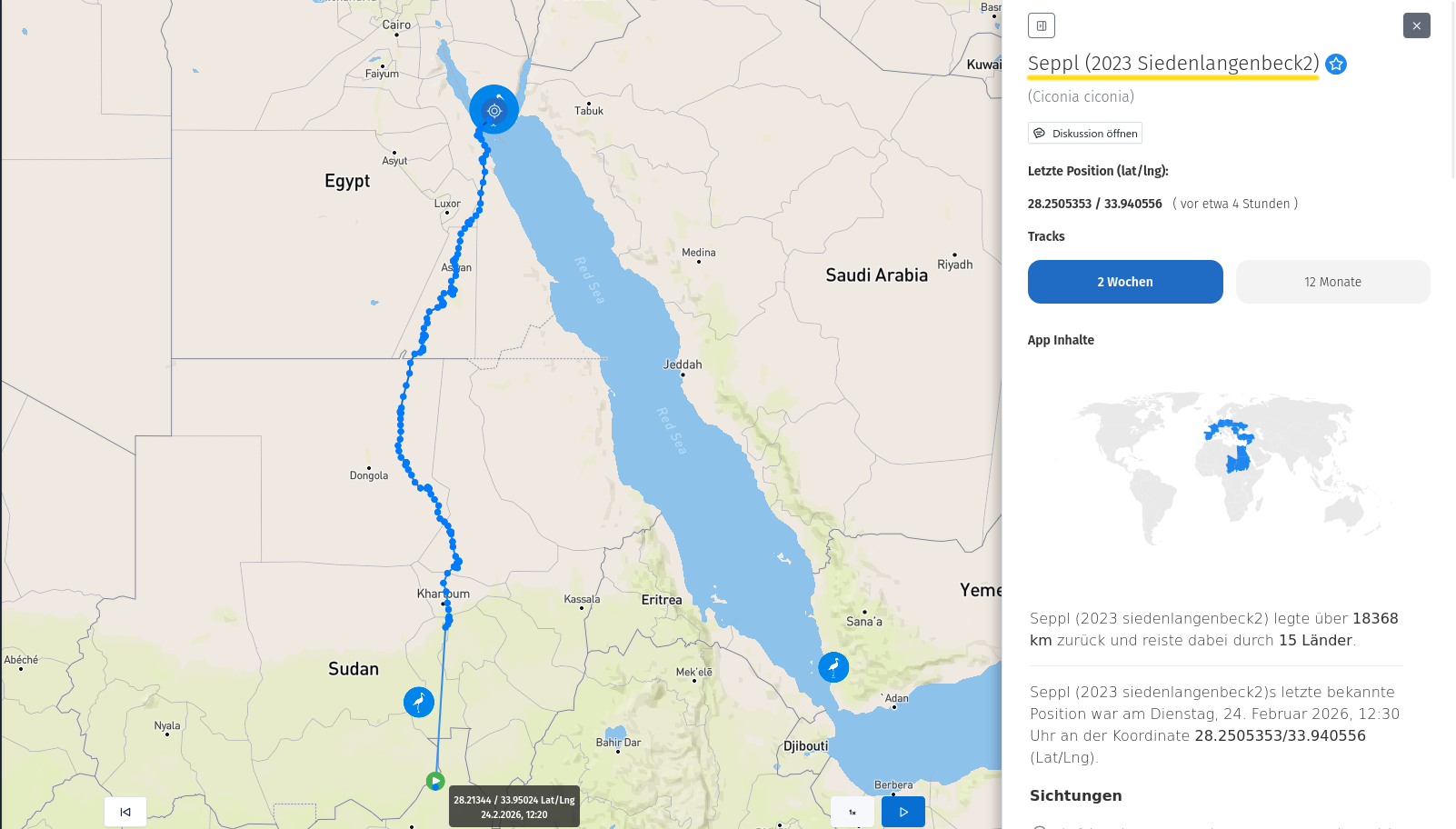Click Seppl's current position marker
1456x829 pixels.
494,110
